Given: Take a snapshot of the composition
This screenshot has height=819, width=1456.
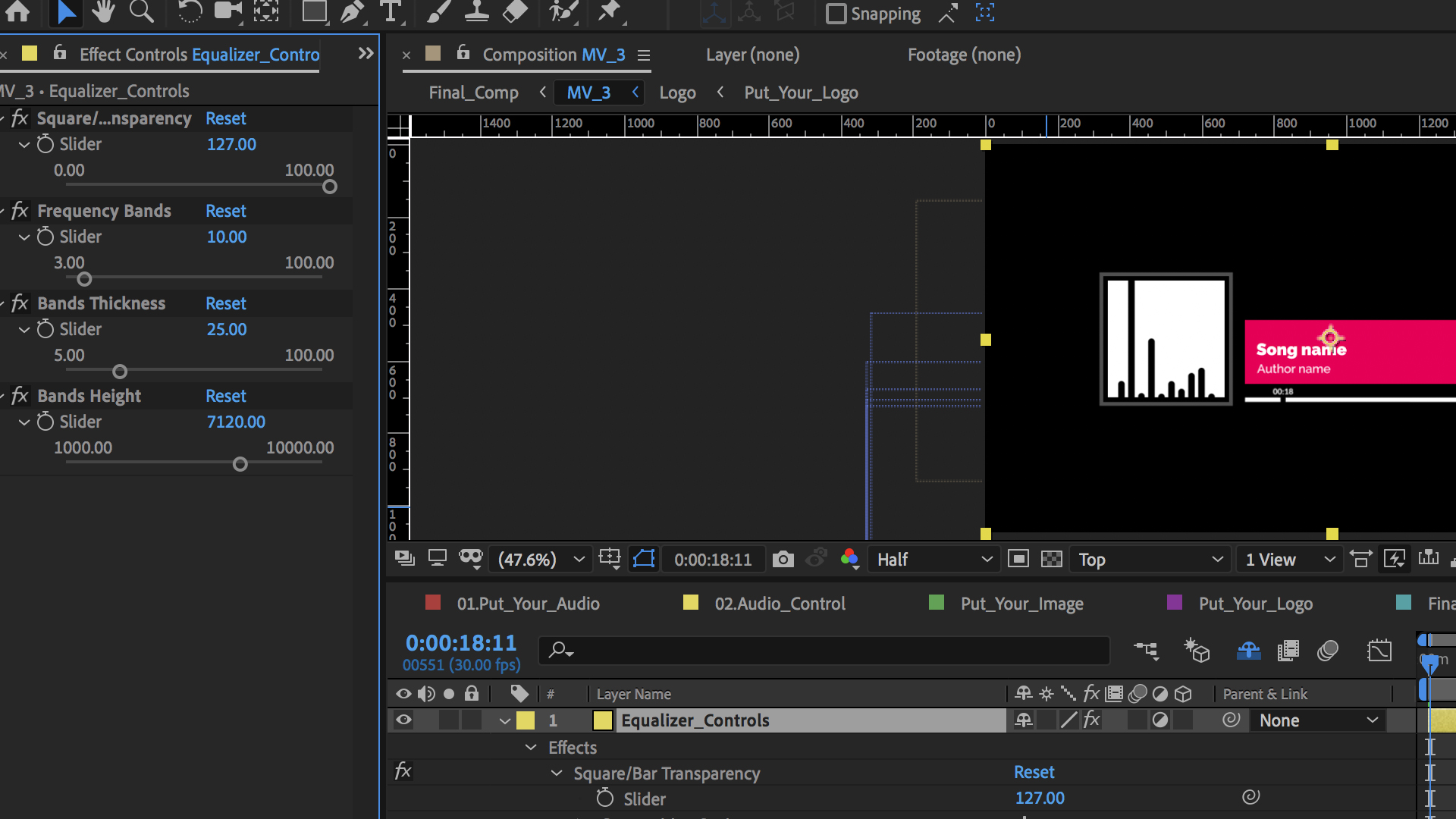Looking at the screenshot, I should 783,559.
